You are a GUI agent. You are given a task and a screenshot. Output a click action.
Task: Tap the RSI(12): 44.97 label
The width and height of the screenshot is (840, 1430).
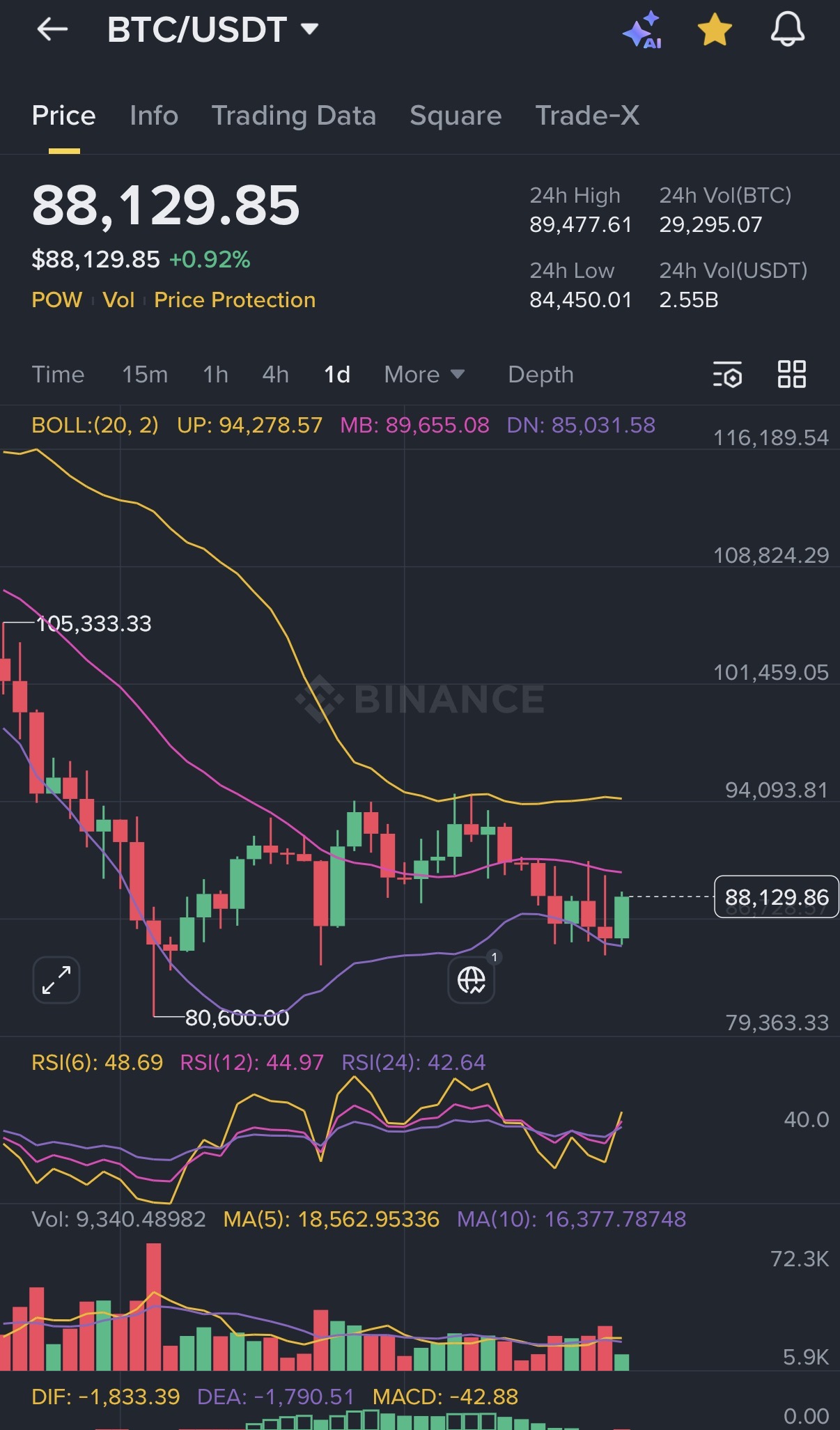[x=252, y=1062]
